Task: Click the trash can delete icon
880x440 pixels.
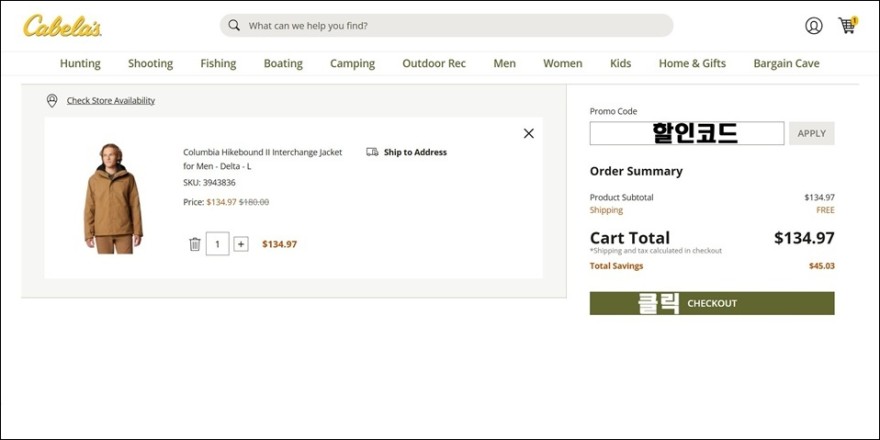Action: coord(195,244)
